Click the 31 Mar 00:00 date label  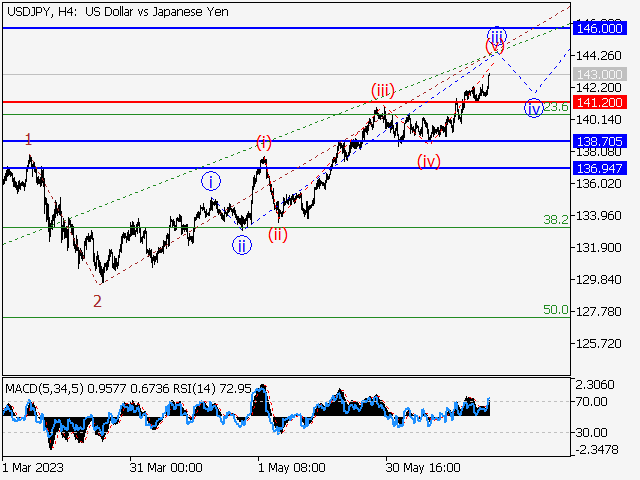click(166, 468)
